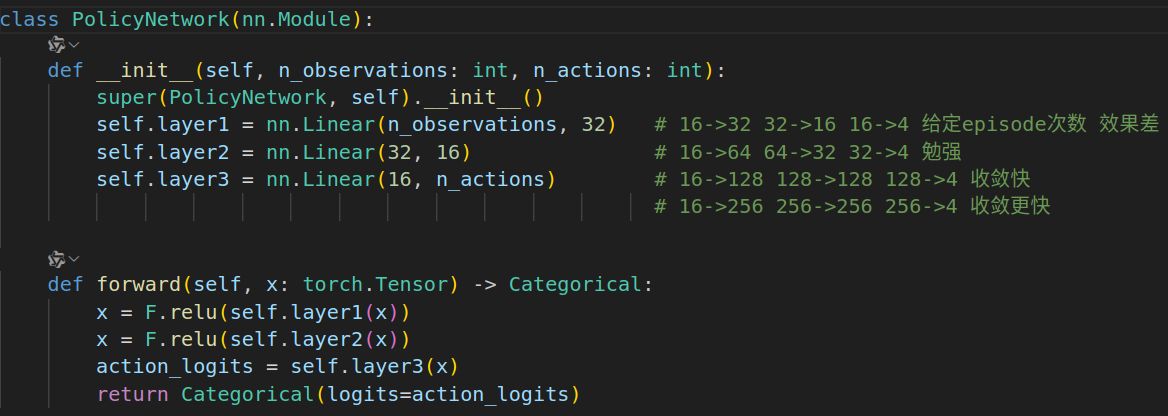Click 'F.relu' on the self.layer2(x) line

coord(181,339)
